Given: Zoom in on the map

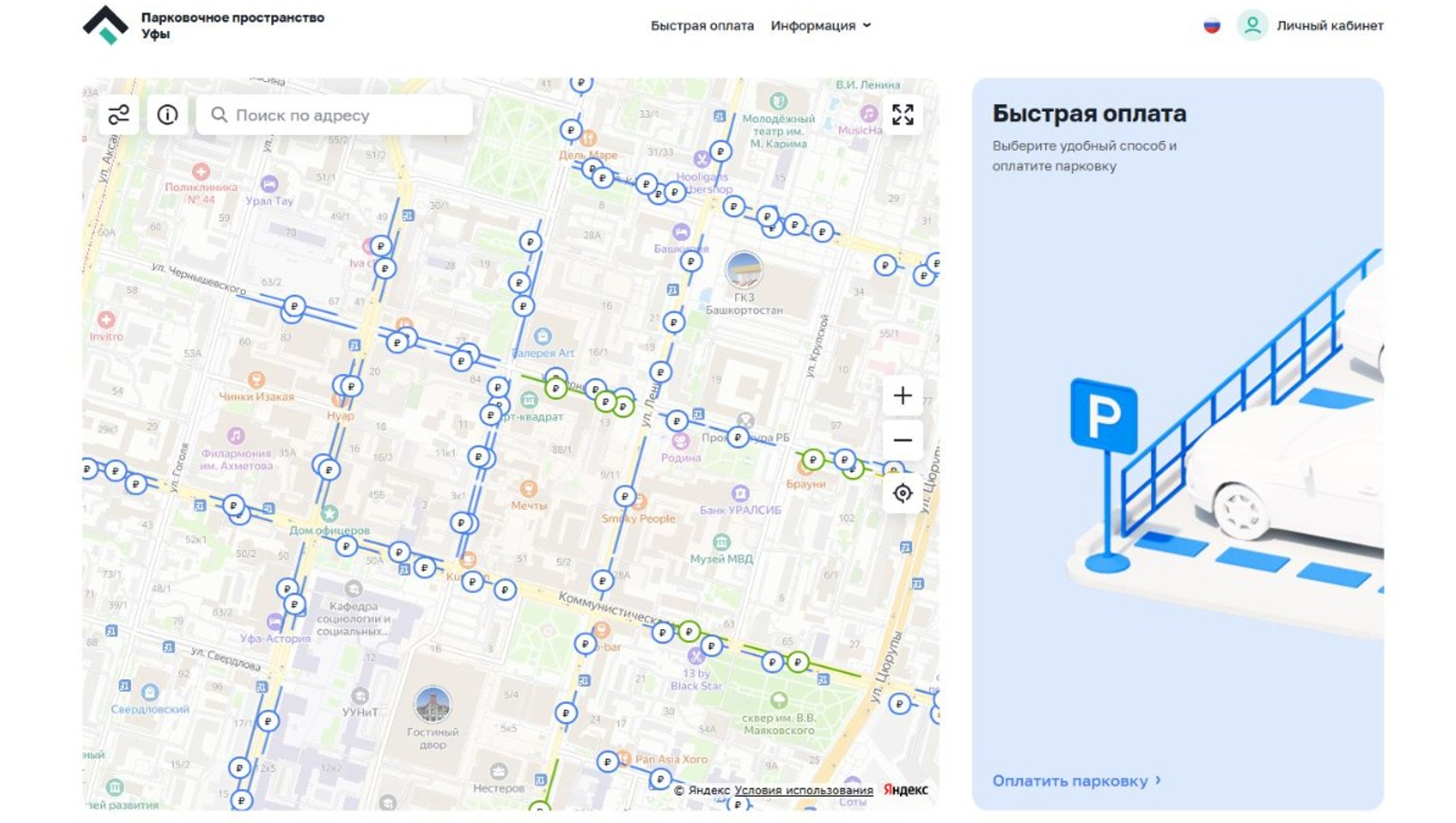Looking at the screenshot, I should coord(902,396).
